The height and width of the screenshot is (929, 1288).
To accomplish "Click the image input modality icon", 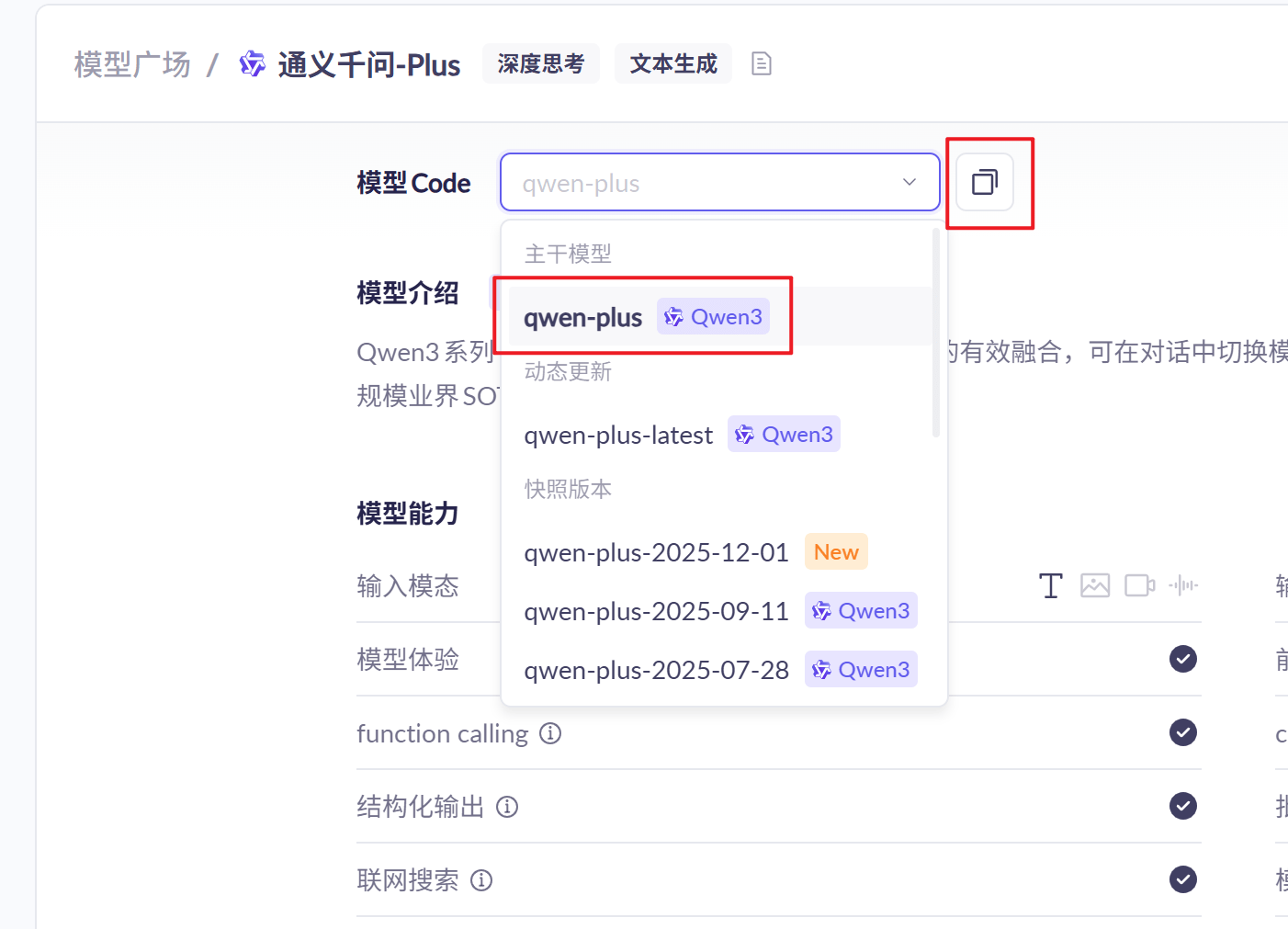I will pyautogui.click(x=1094, y=585).
